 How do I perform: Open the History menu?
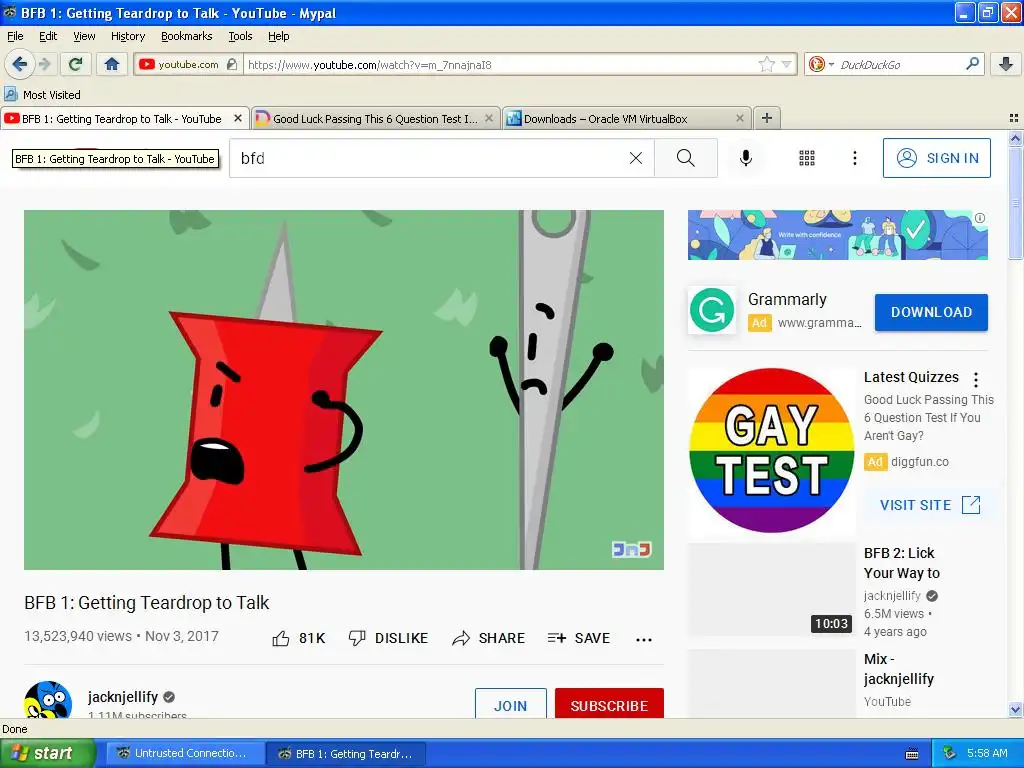pos(127,36)
